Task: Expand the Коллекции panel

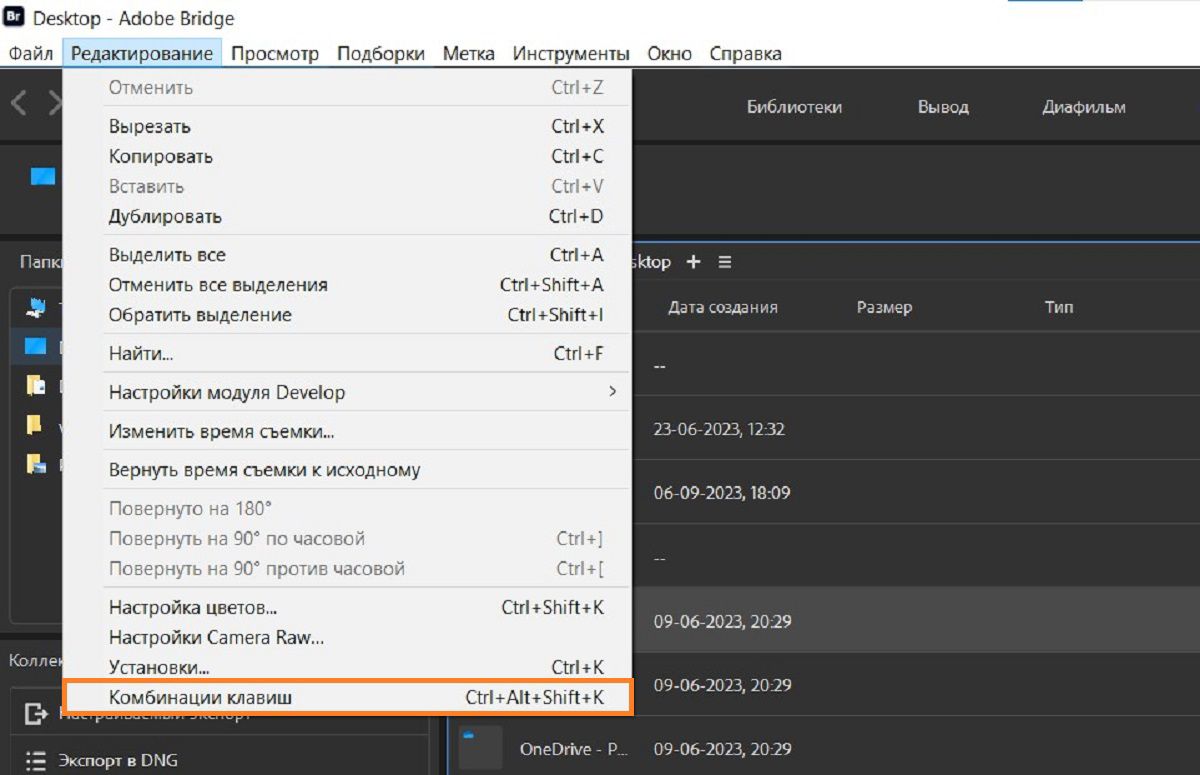Action: click(x=33, y=660)
